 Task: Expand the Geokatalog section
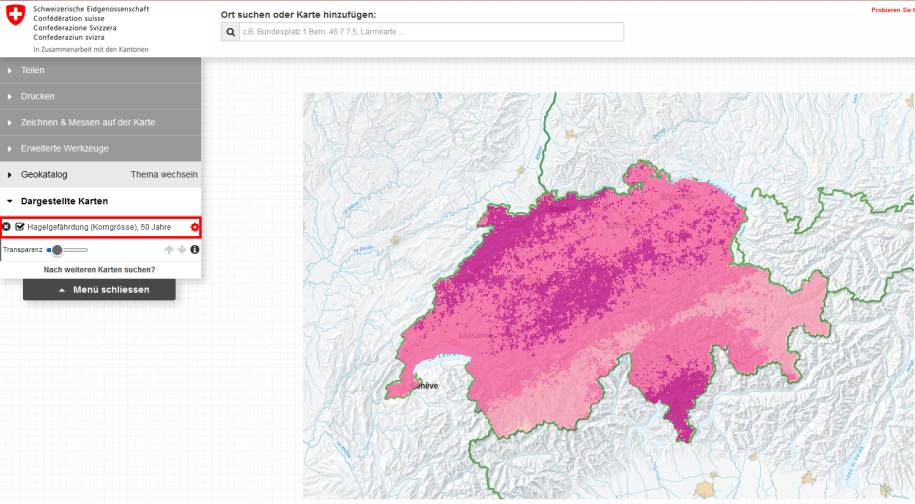point(44,174)
